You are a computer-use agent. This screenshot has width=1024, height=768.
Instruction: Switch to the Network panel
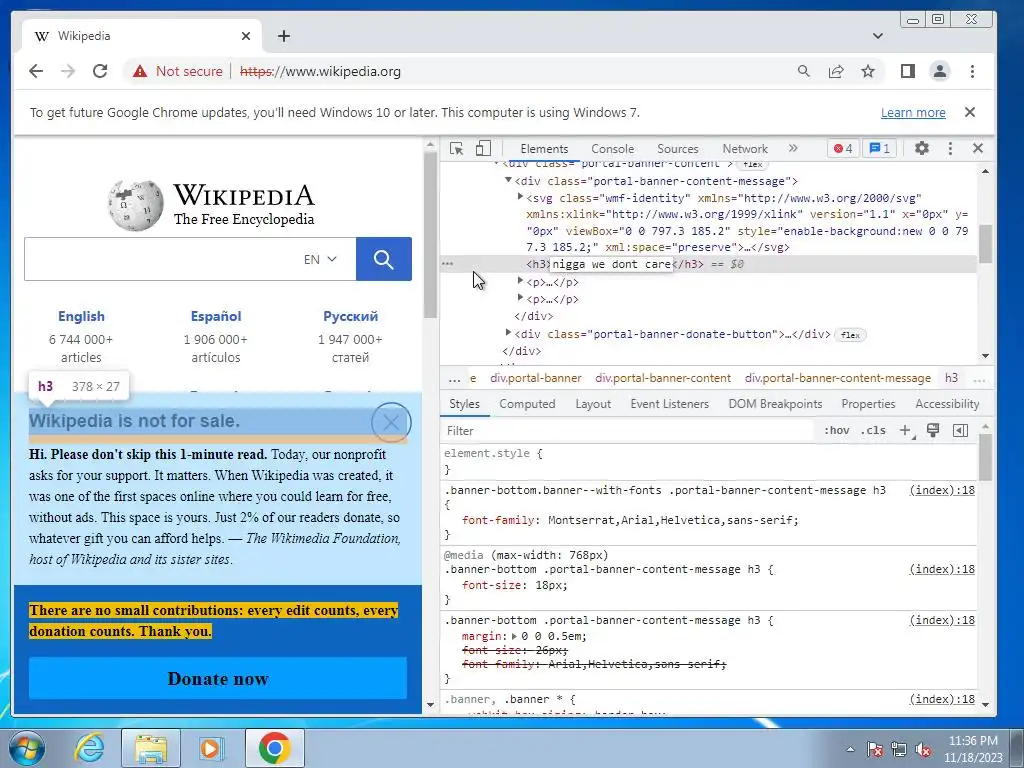pos(745,149)
